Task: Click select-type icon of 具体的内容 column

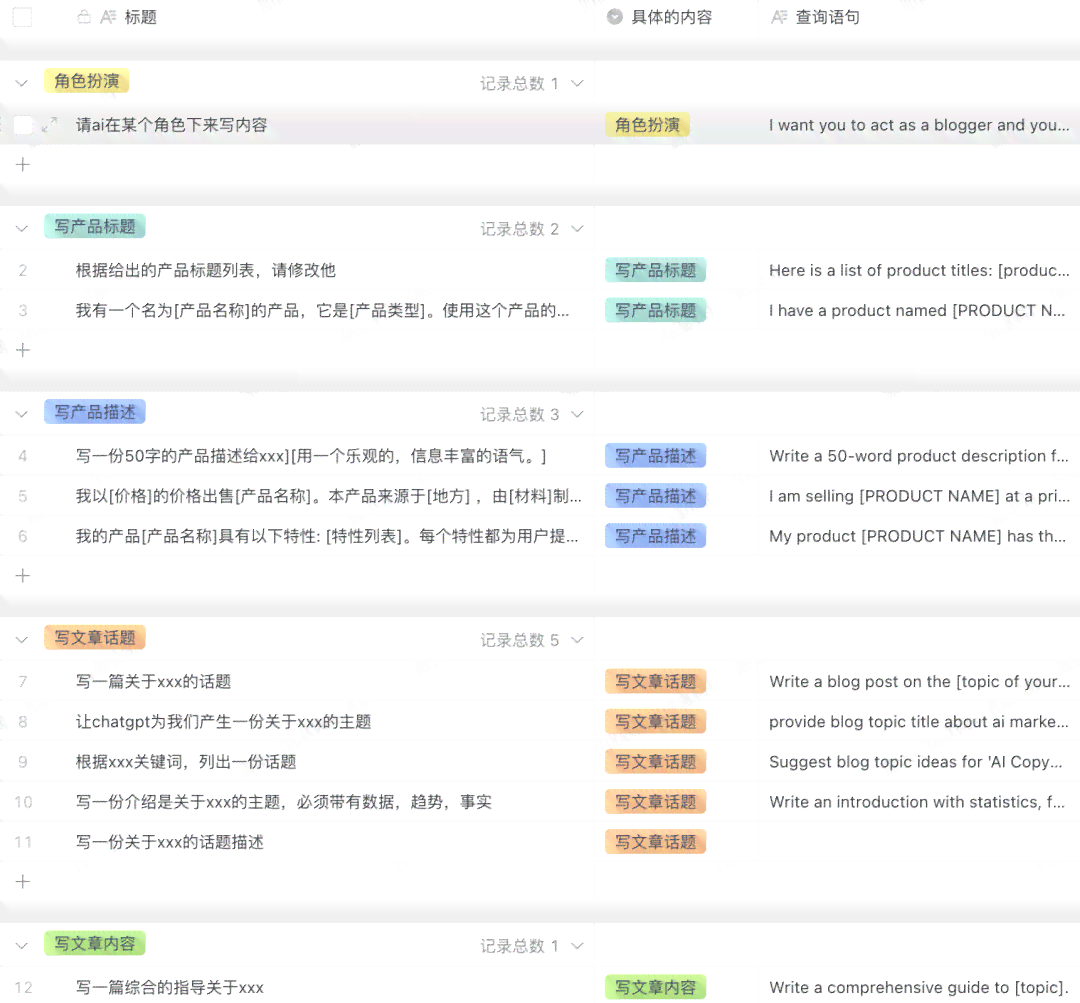Action: (614, 17)
